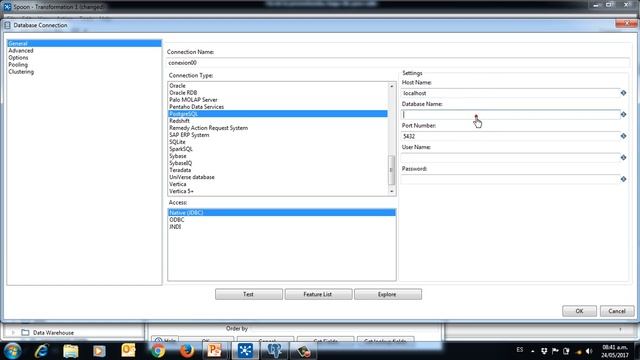This screenshot has width=640, height=360.
Task: Click the Explore button
Action: 388,294
